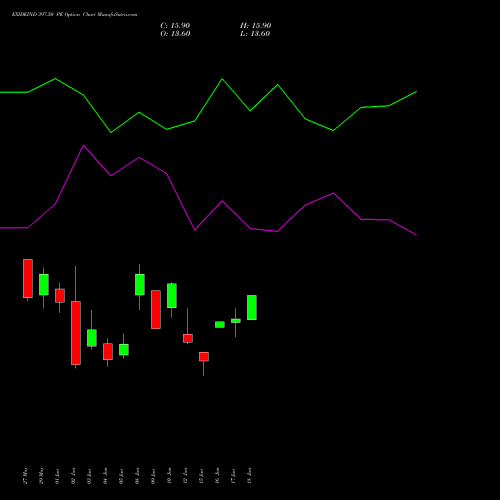
Task: Click the magenta indicator line's highest peak
Action: click(83, 145)
